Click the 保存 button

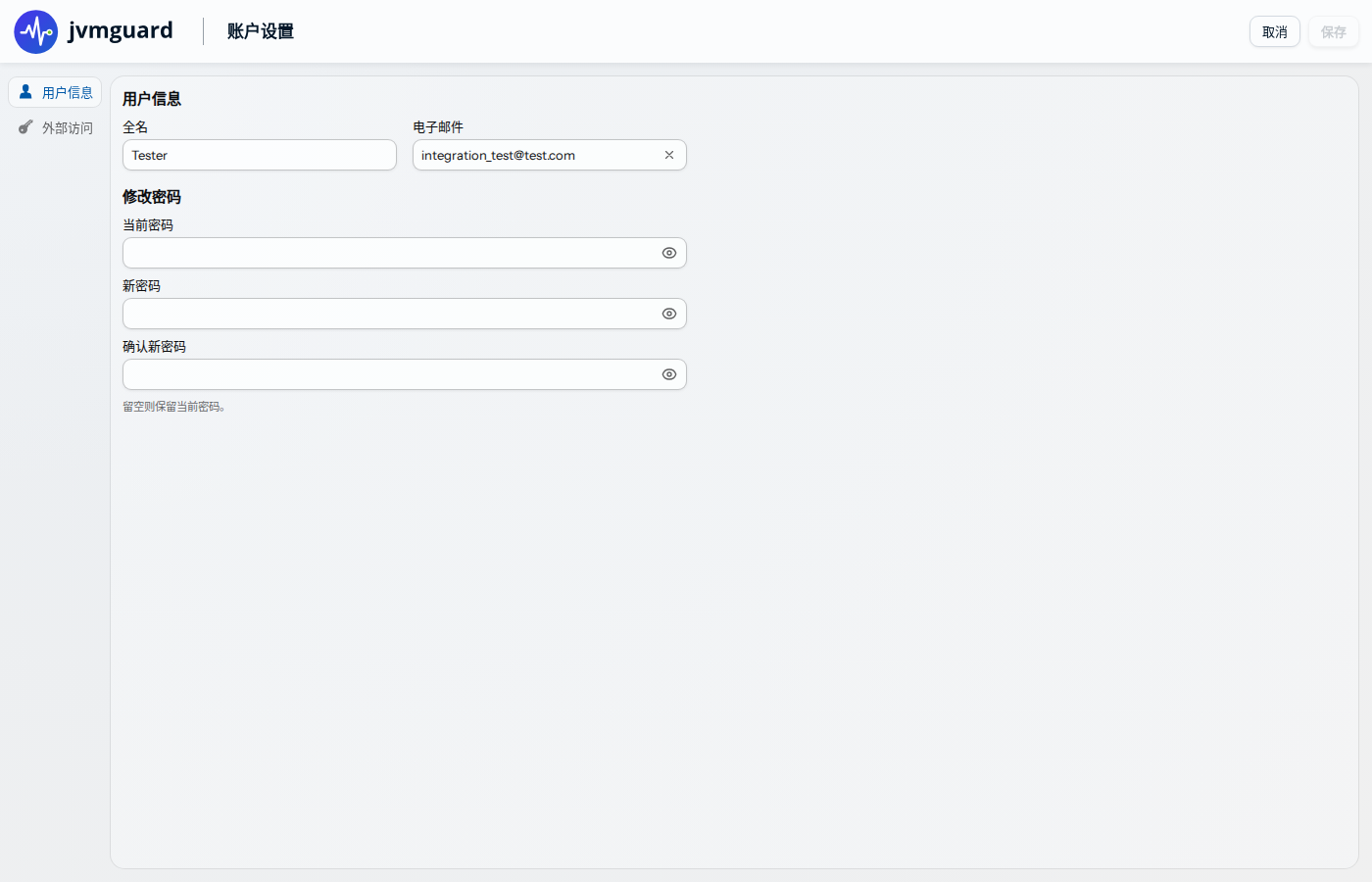1334,31
